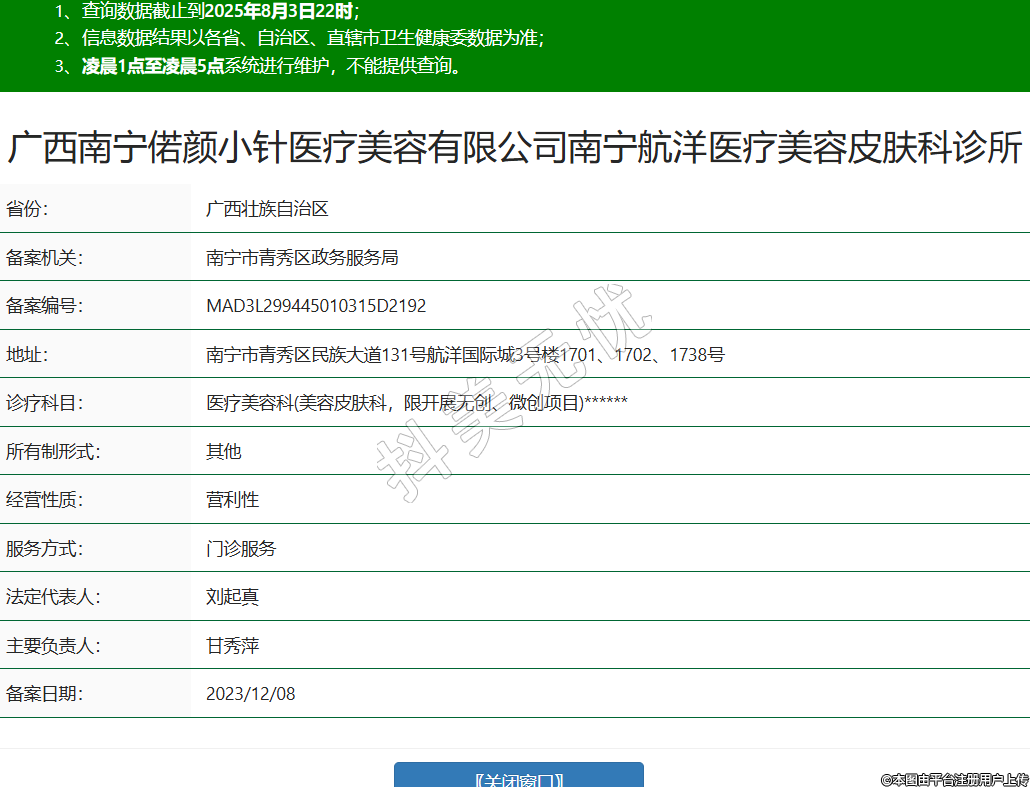Click the main person in charge 甘秀萍
The image size is (1030, 787).
tap(232, 646)
